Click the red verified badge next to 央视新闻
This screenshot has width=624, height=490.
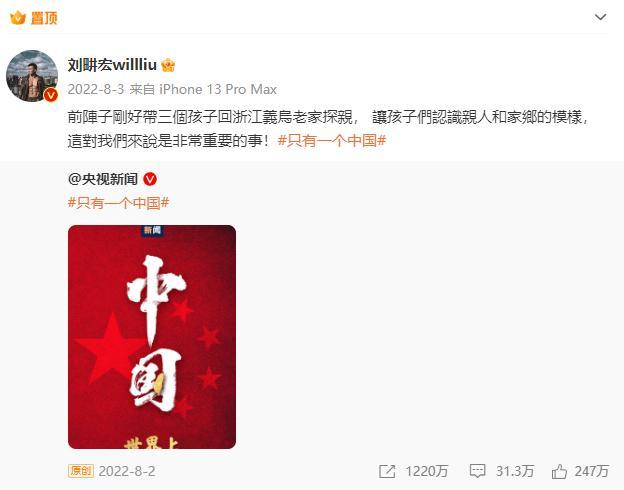[150, 179]
